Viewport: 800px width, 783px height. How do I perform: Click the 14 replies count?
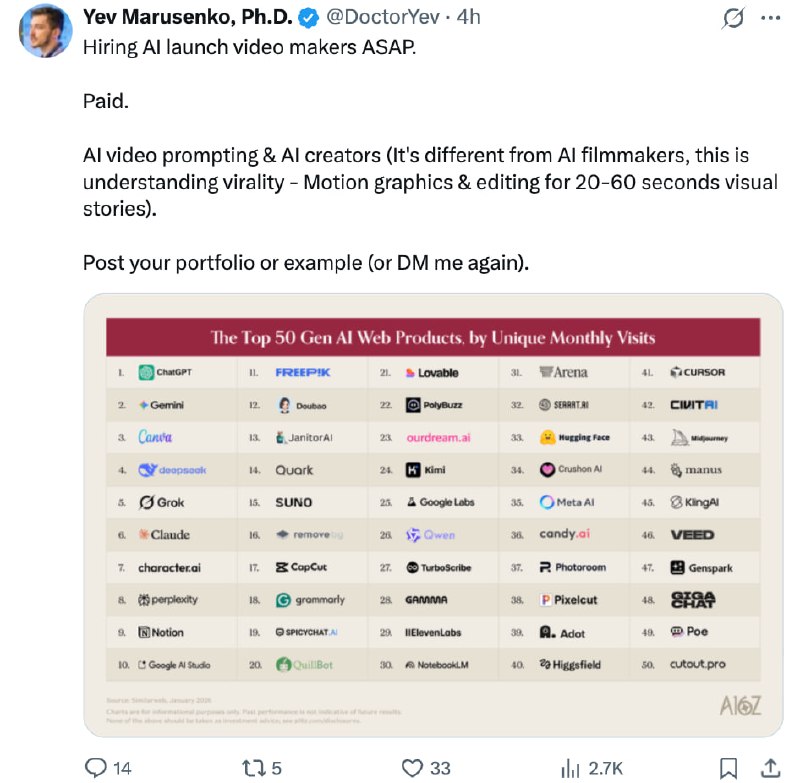(x=122, y=767)
